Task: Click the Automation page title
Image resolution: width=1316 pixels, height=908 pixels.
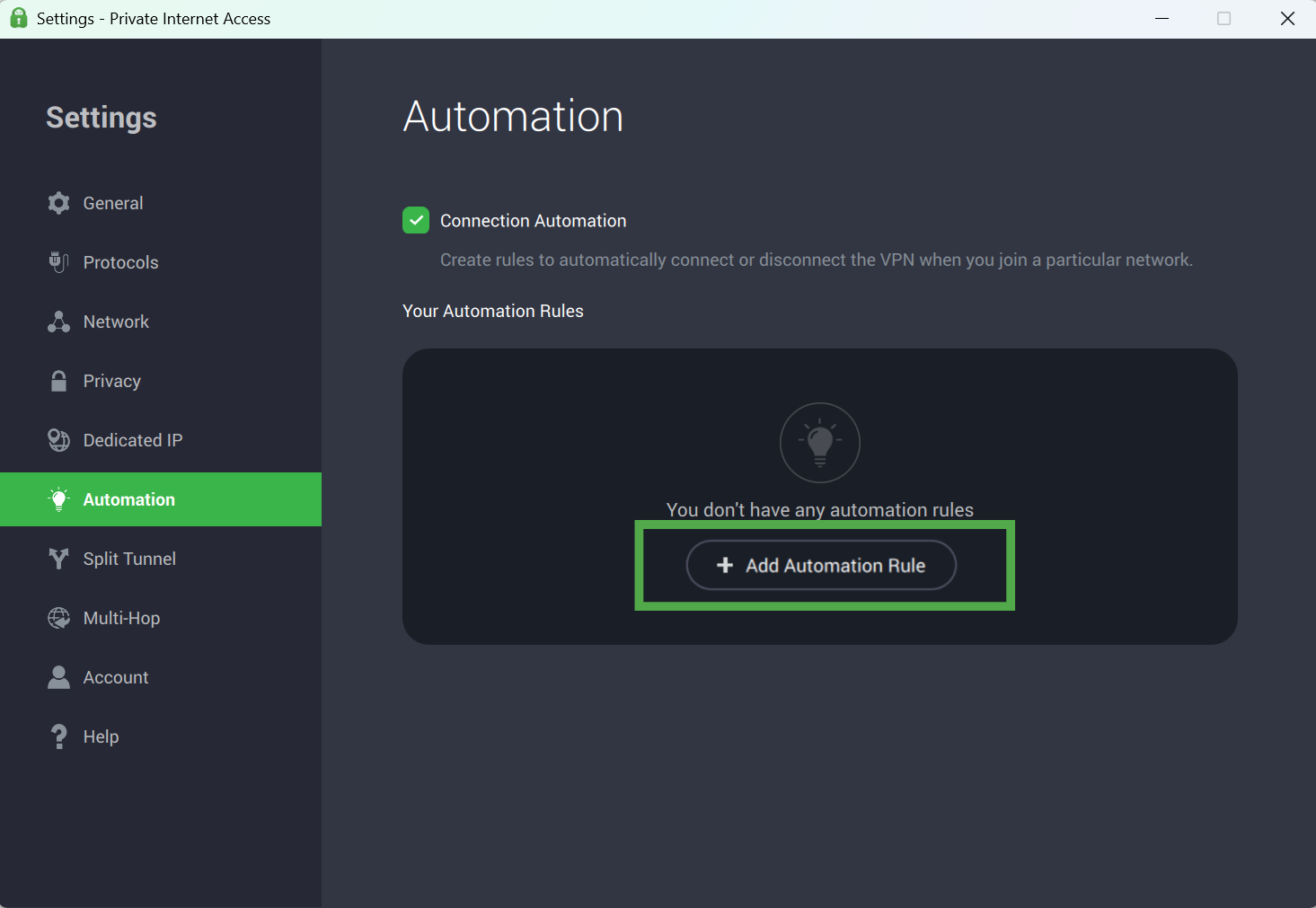Action: [513, 116]
